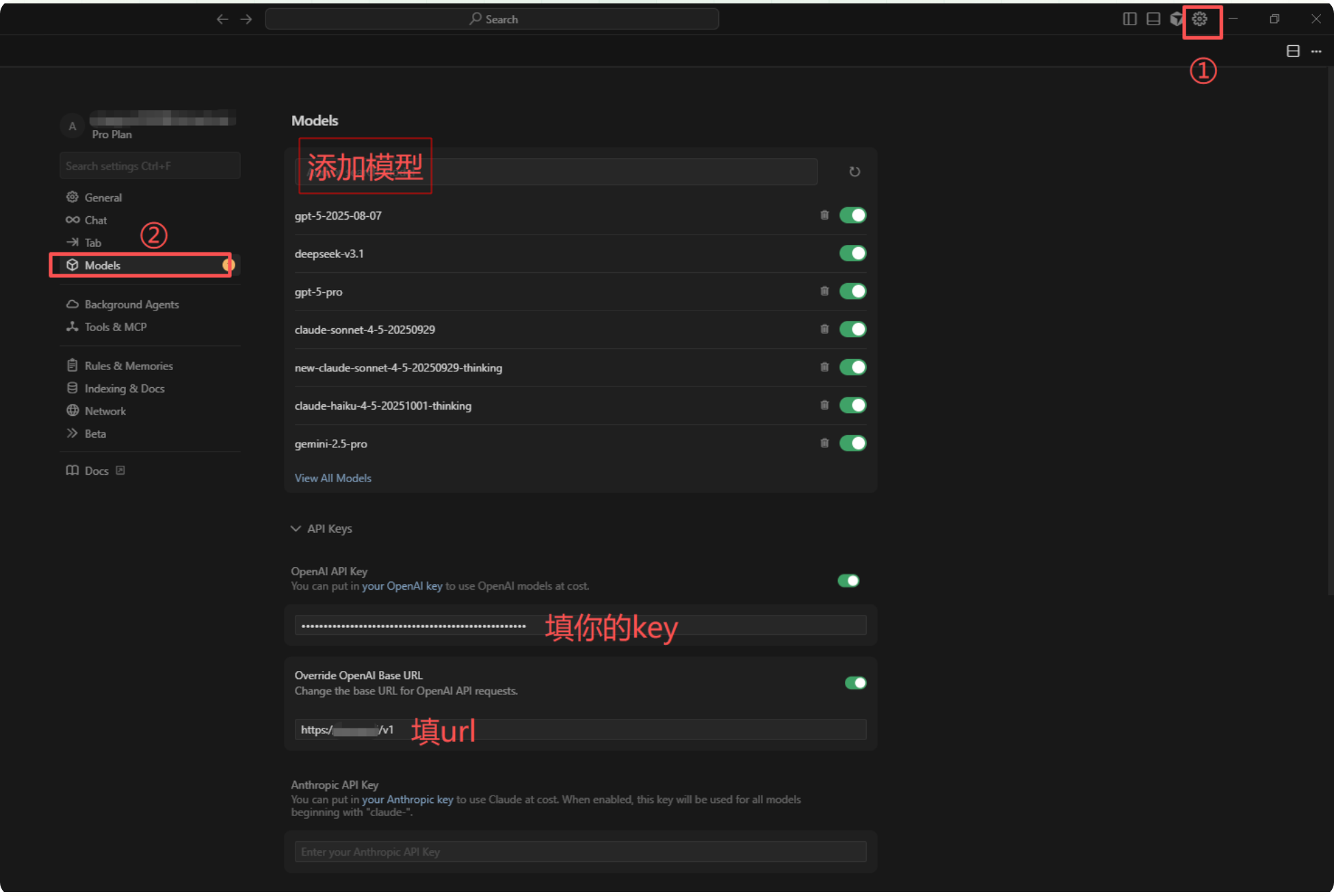
Task: Click the refresh models icon
Action: pyautogui.click(x=854, y=172)
